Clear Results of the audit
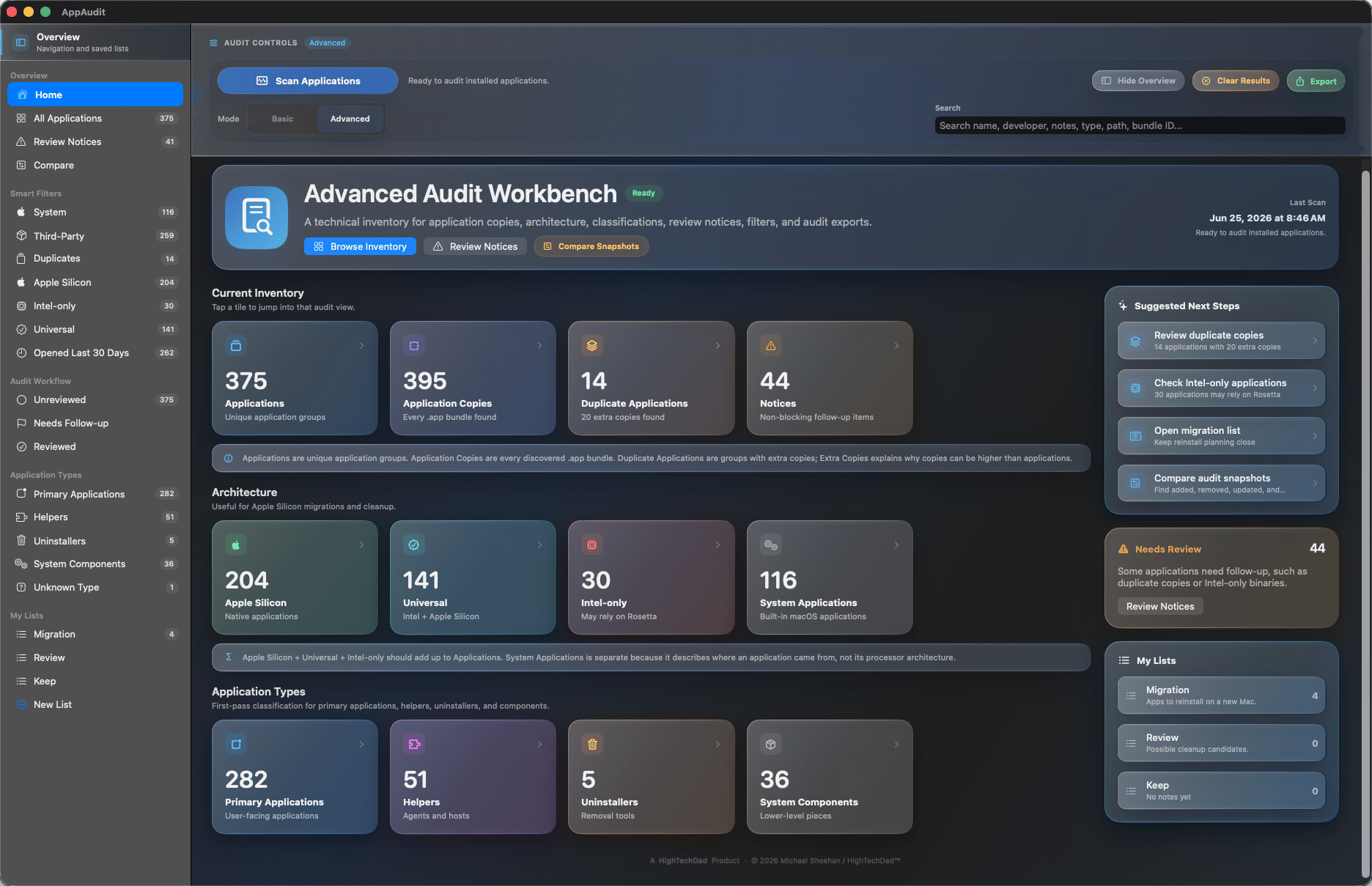 click(1236, 81)
